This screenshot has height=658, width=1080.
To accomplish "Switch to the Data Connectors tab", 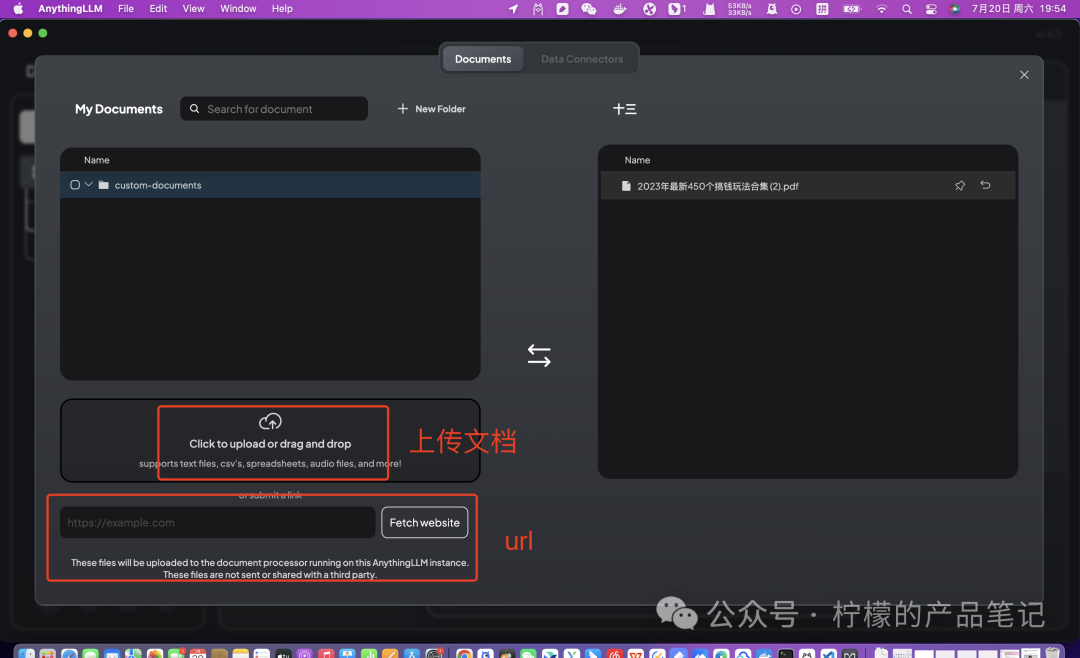I will coord(582,59).
